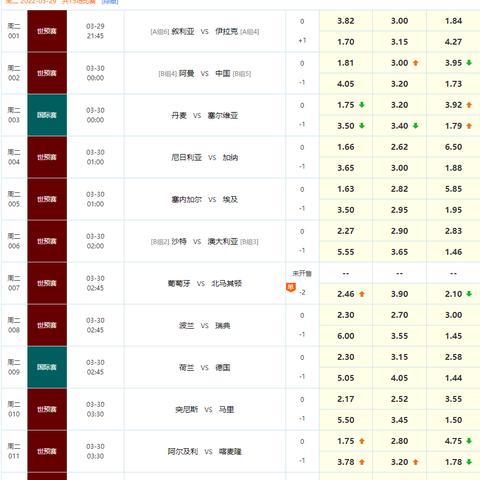480x480 pixels.
Task: Open team page for 叙利亚
Action: pyautogui.click(x=183, y=32)
